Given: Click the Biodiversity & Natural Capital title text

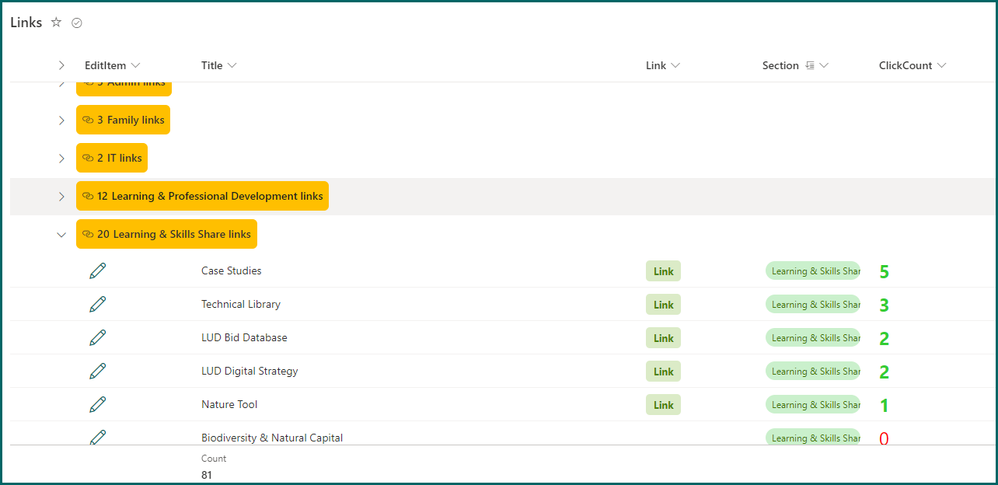Looking at the screenshot, I should coord(272,437).
